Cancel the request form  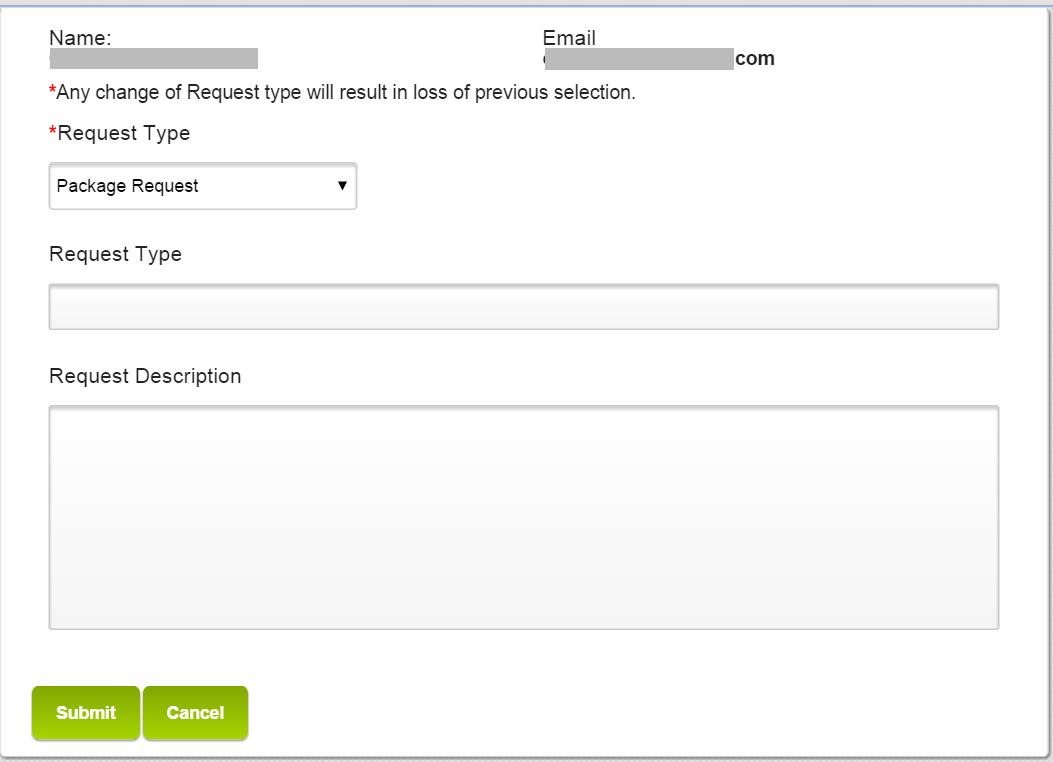195,713
